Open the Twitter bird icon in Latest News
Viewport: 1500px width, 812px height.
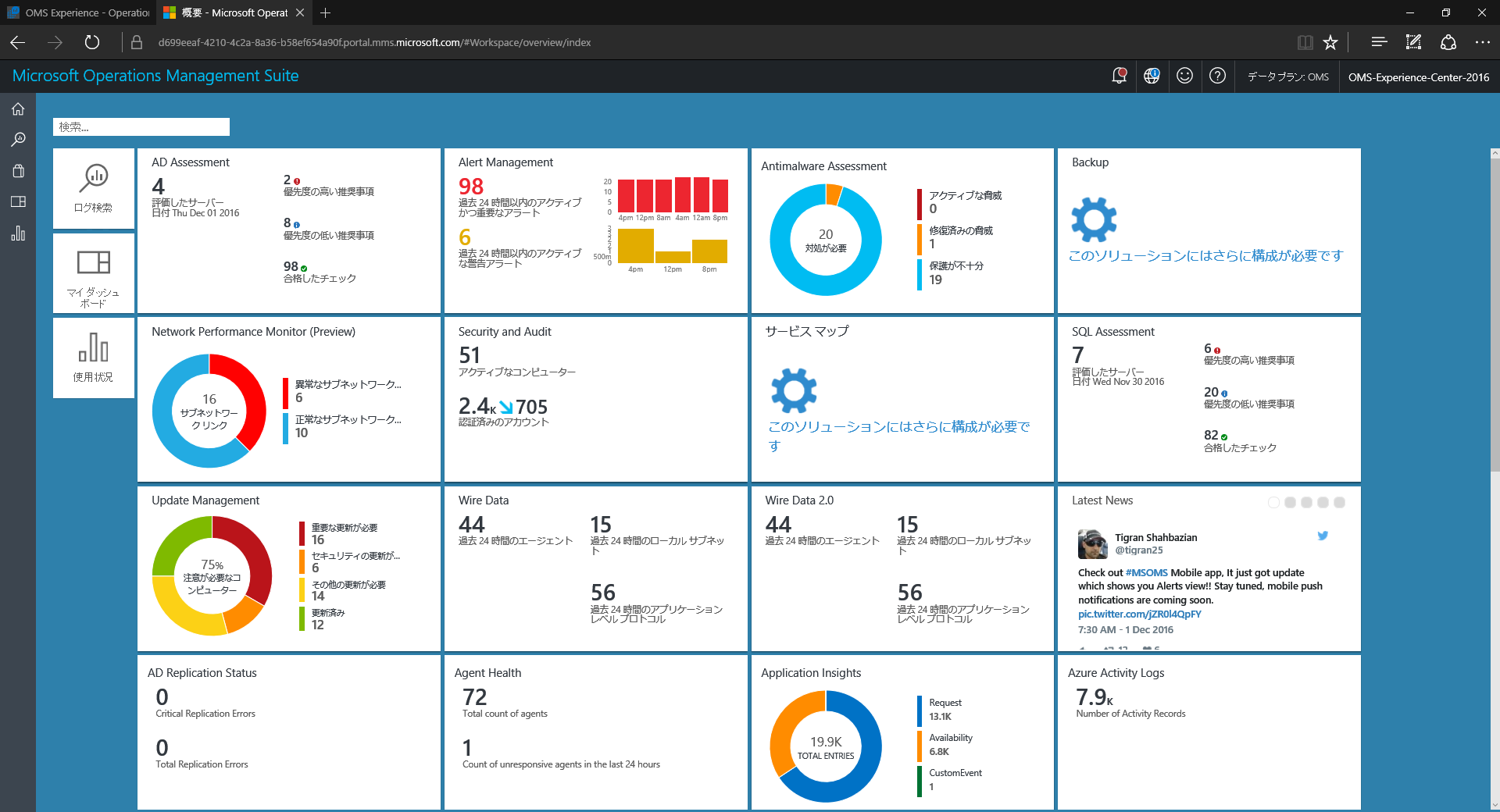tap(1323, 536)
